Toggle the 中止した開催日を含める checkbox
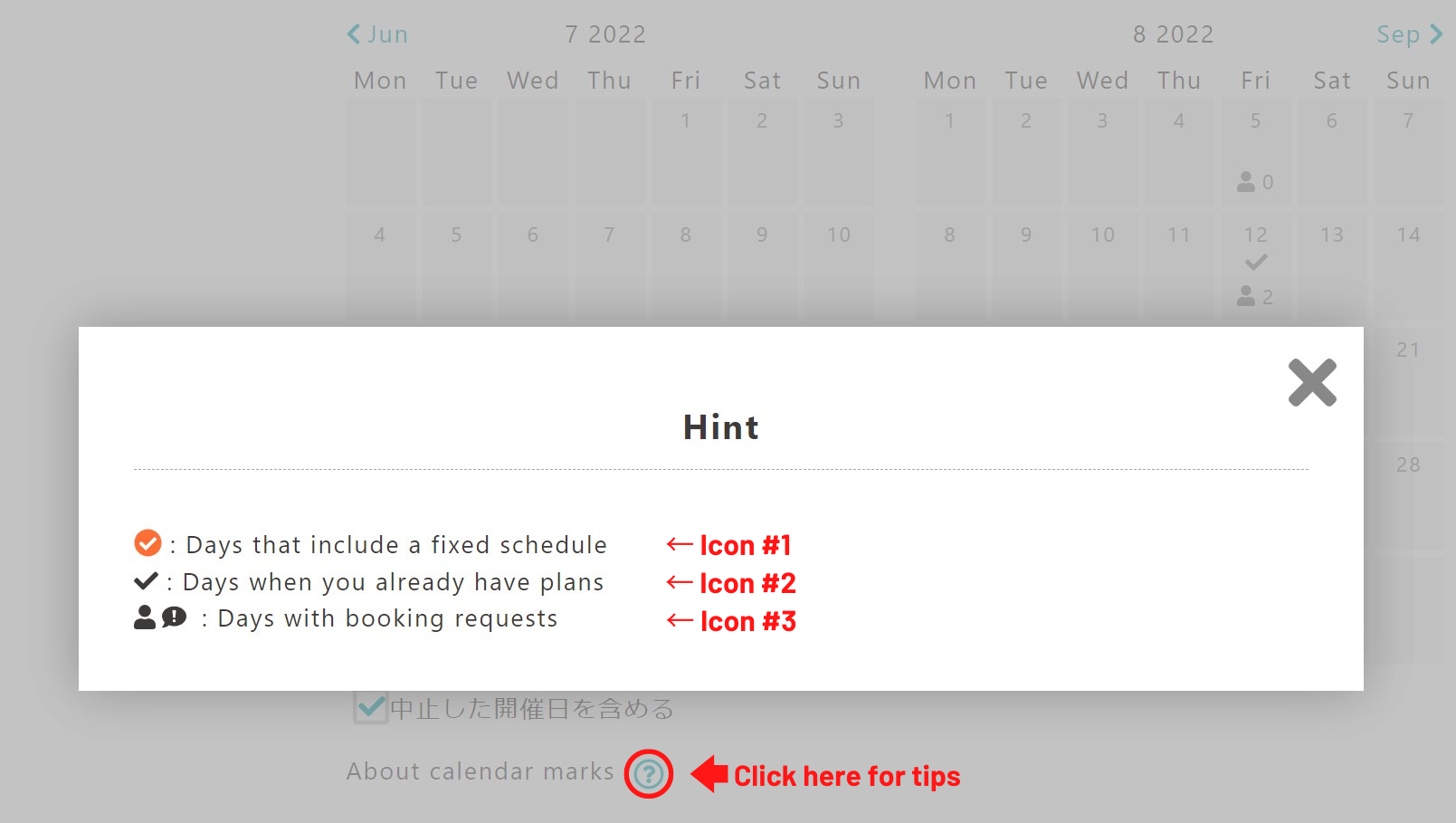Screen dimensions: 1456x823 click(x=371, y=707)
